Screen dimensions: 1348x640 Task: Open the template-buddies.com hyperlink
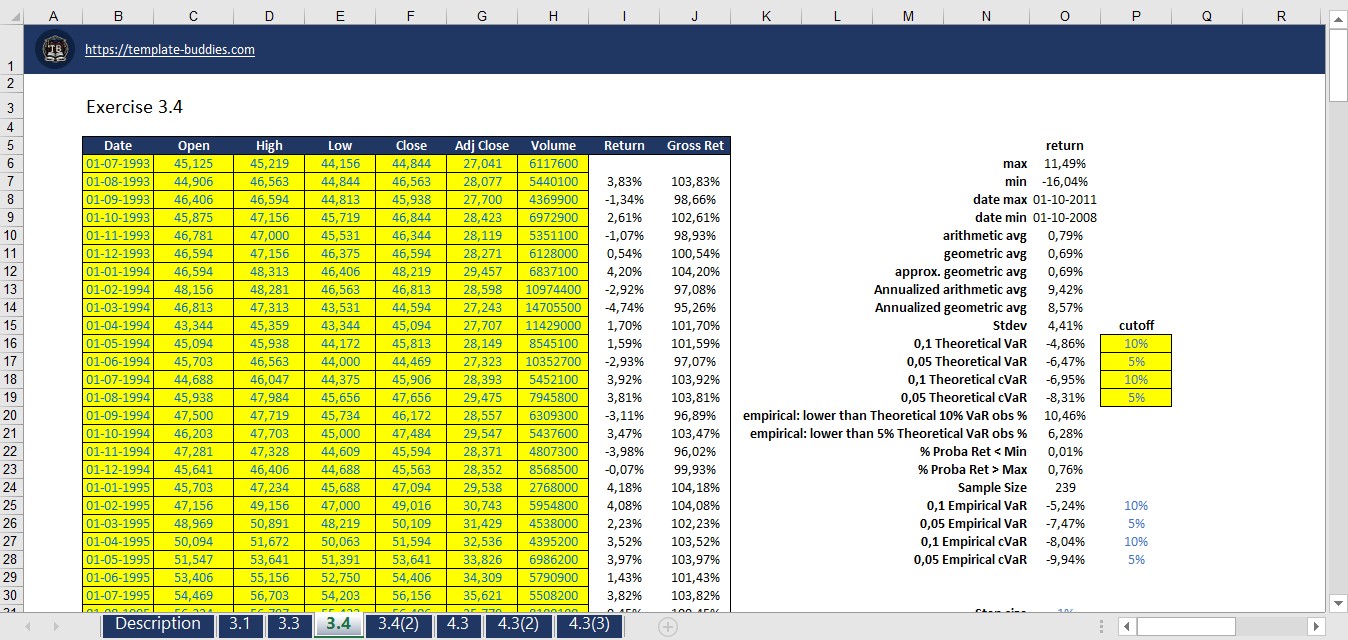(170, 50)
